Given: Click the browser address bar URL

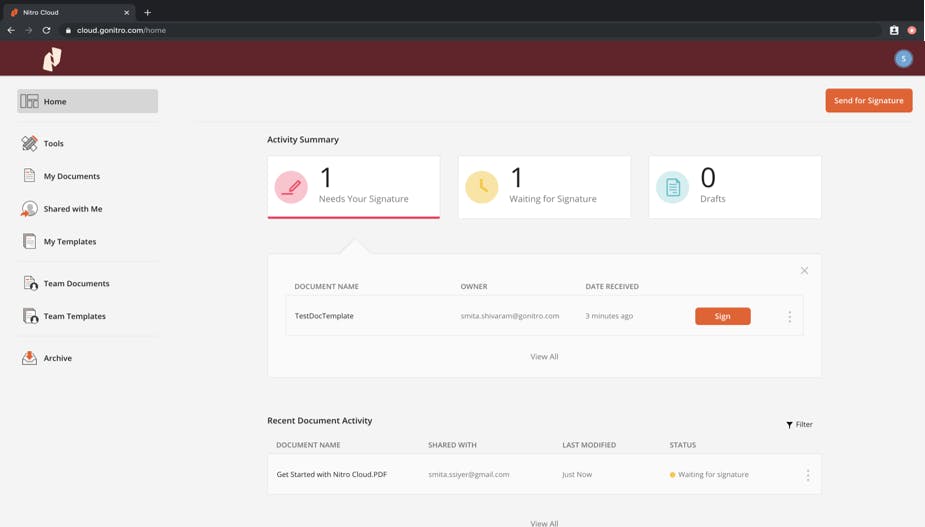Looking at the screenshot, I should (121, 30).
